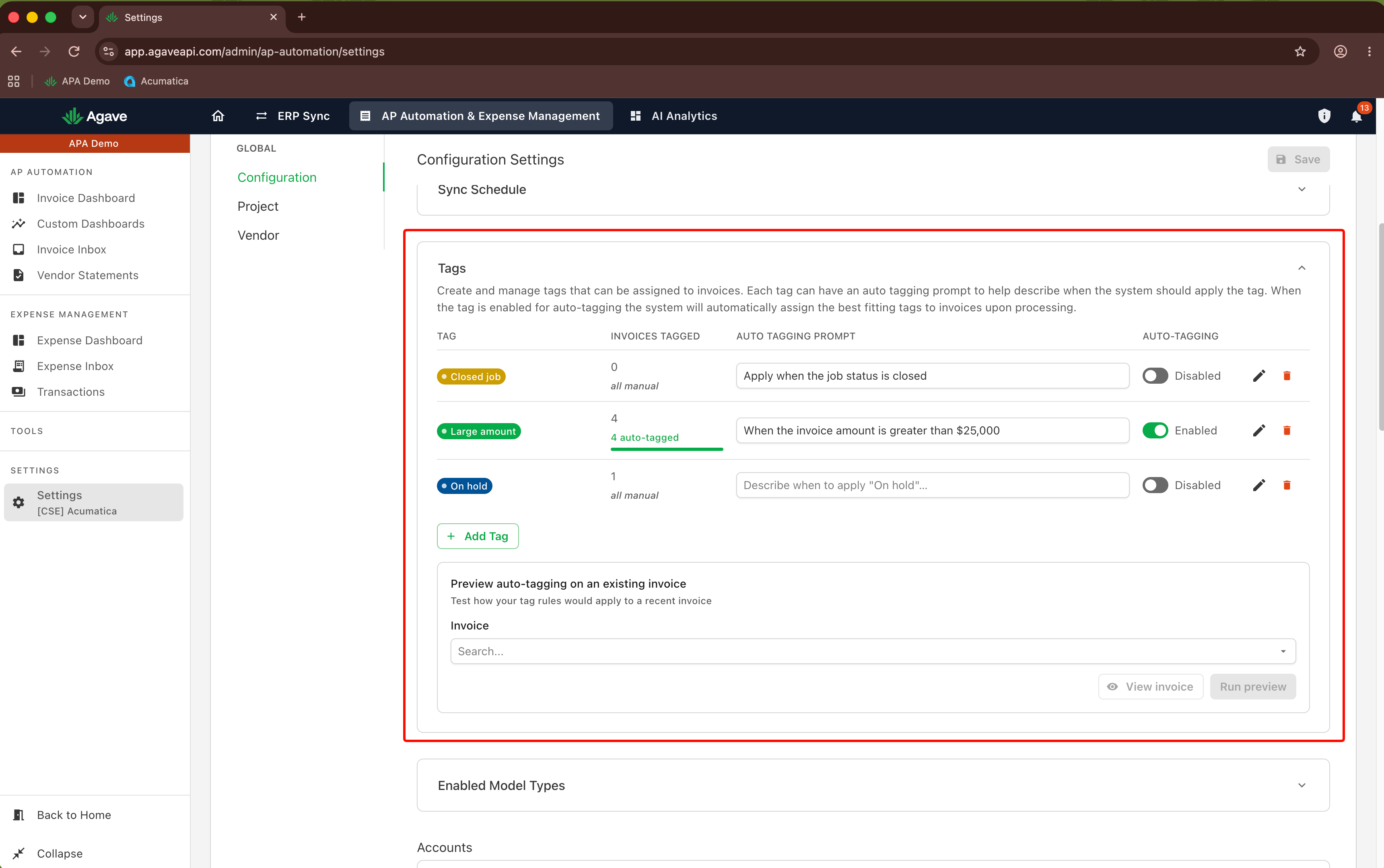Viewport: 1384px width, 868px height.
Task: Click the Large amount green tag chip
Action: 479,431
